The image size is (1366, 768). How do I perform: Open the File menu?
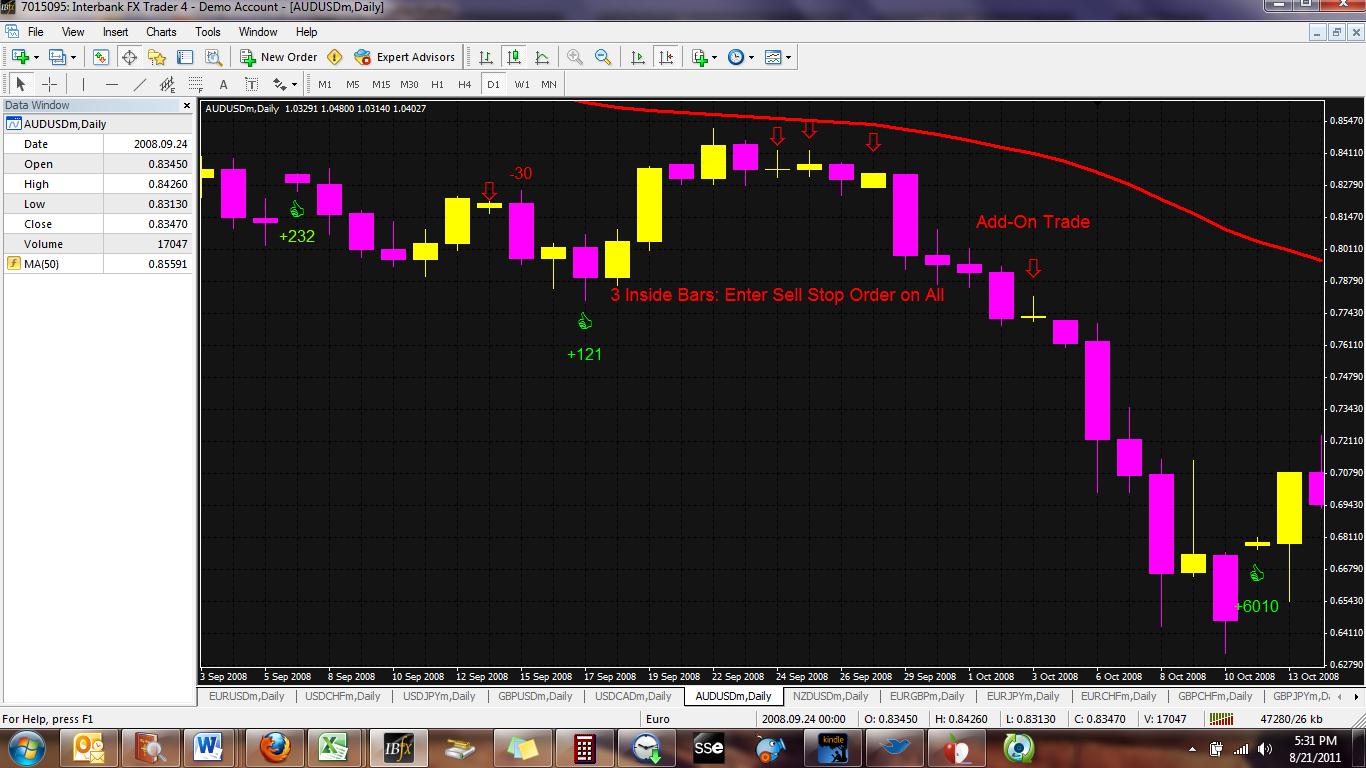(35, 32)
